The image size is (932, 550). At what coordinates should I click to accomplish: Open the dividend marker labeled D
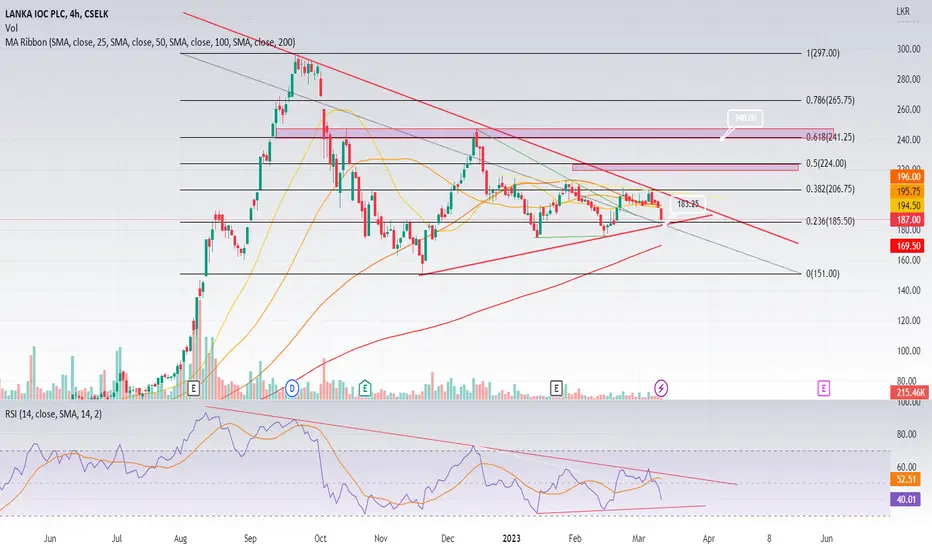click(x=291, y=389)
